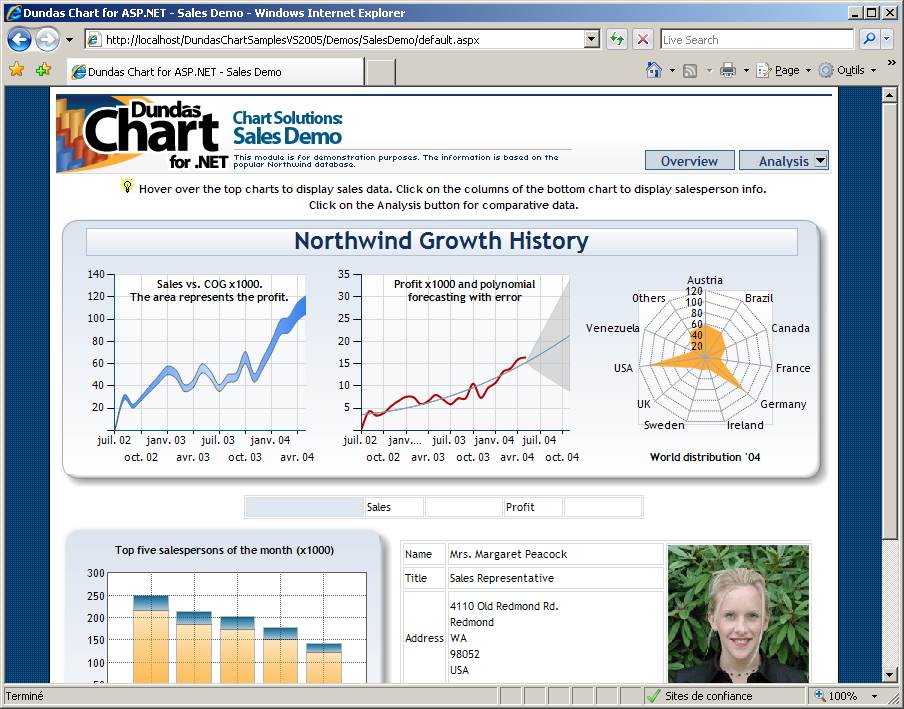
Task: Select the Dundas Chart Sales Demo tab
Action: point(216,72)
